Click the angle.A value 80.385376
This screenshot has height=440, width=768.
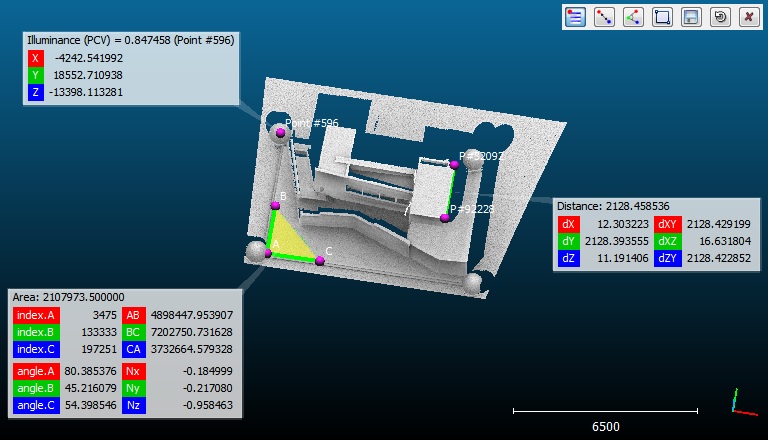coord(90,371)
